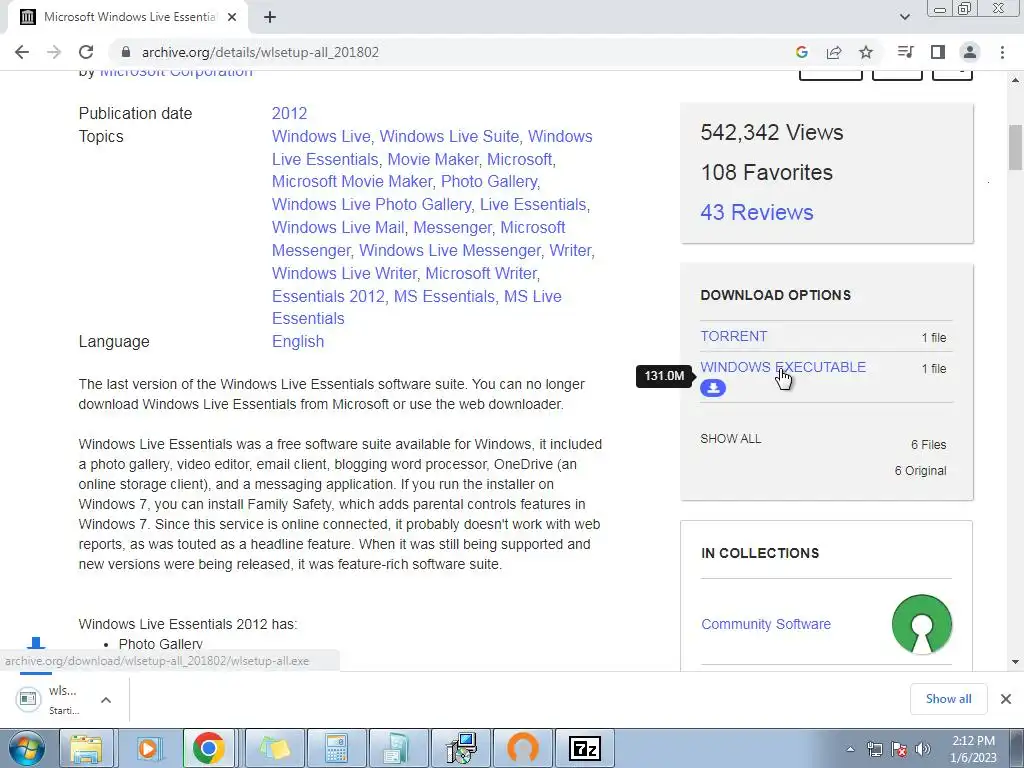
Task: Click the 542,342 Views text
Action: coord(772,133)
